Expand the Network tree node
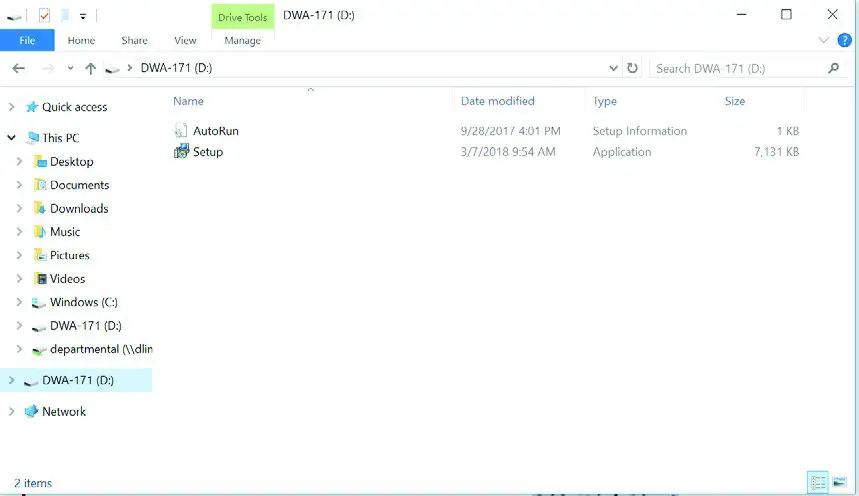This screenshot has height=496, width=859. pyautogui.click(x=12, y=412)
